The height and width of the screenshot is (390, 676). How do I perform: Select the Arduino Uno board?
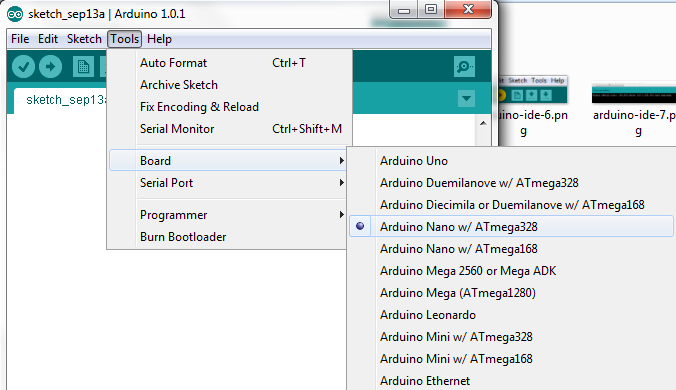tap(511, 161)
